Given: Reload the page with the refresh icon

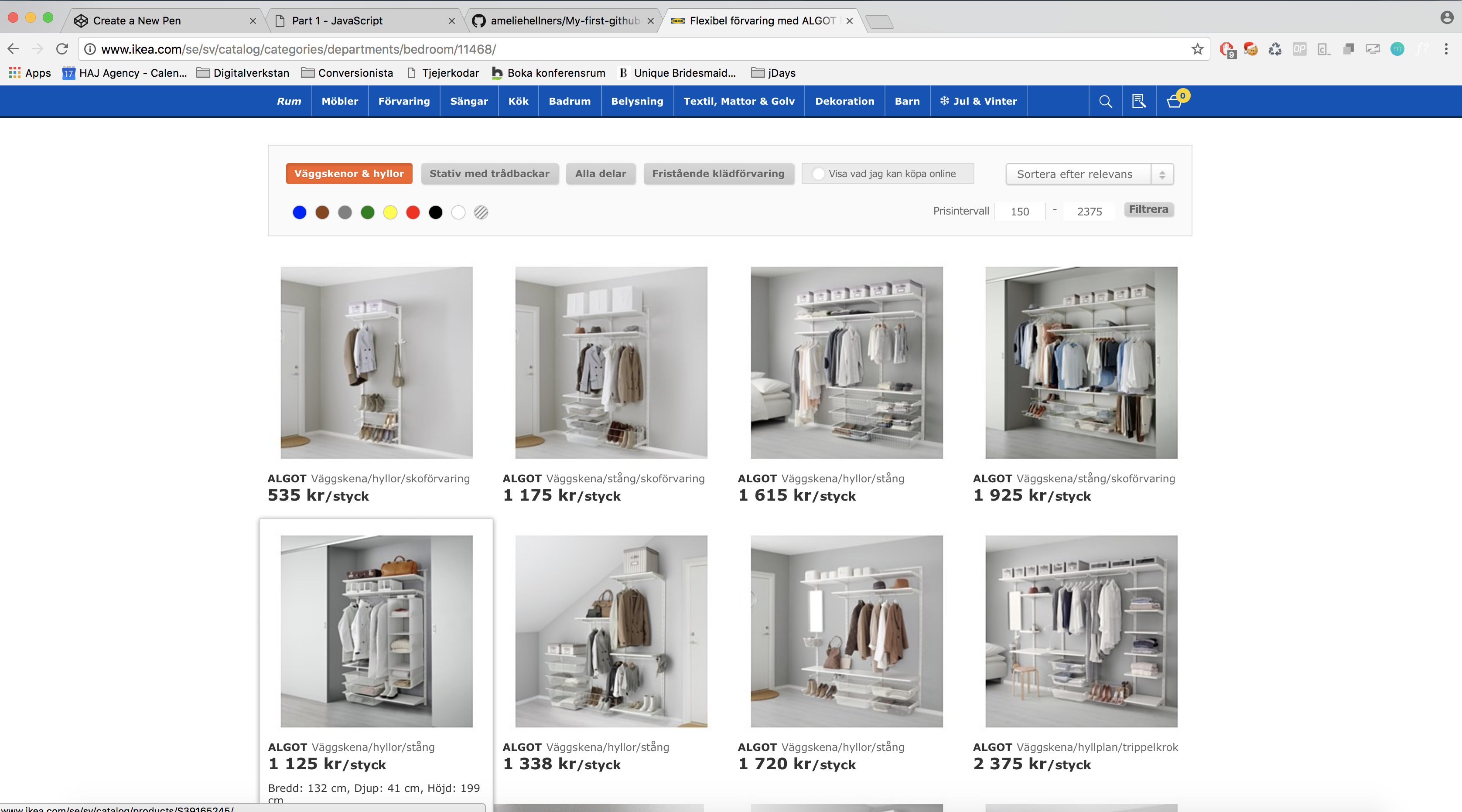Looking at the screenshot, I should tap(62, 49).
